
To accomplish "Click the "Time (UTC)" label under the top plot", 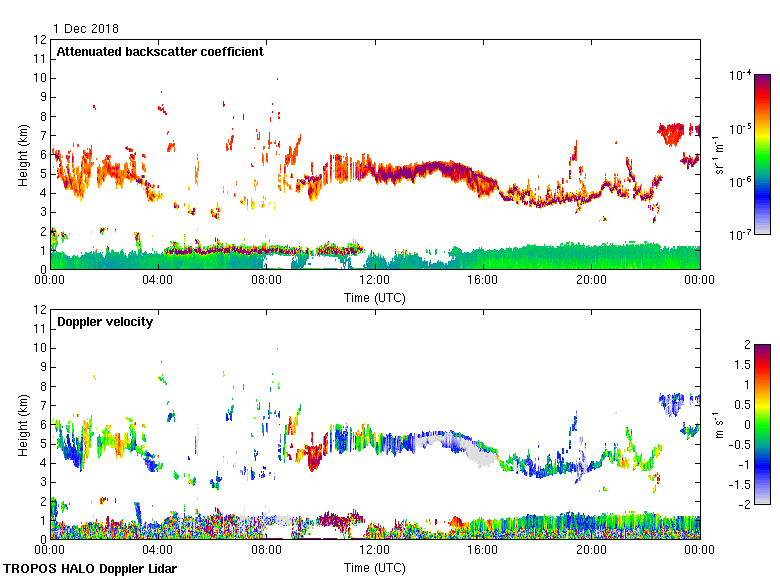I will point(375,297).
